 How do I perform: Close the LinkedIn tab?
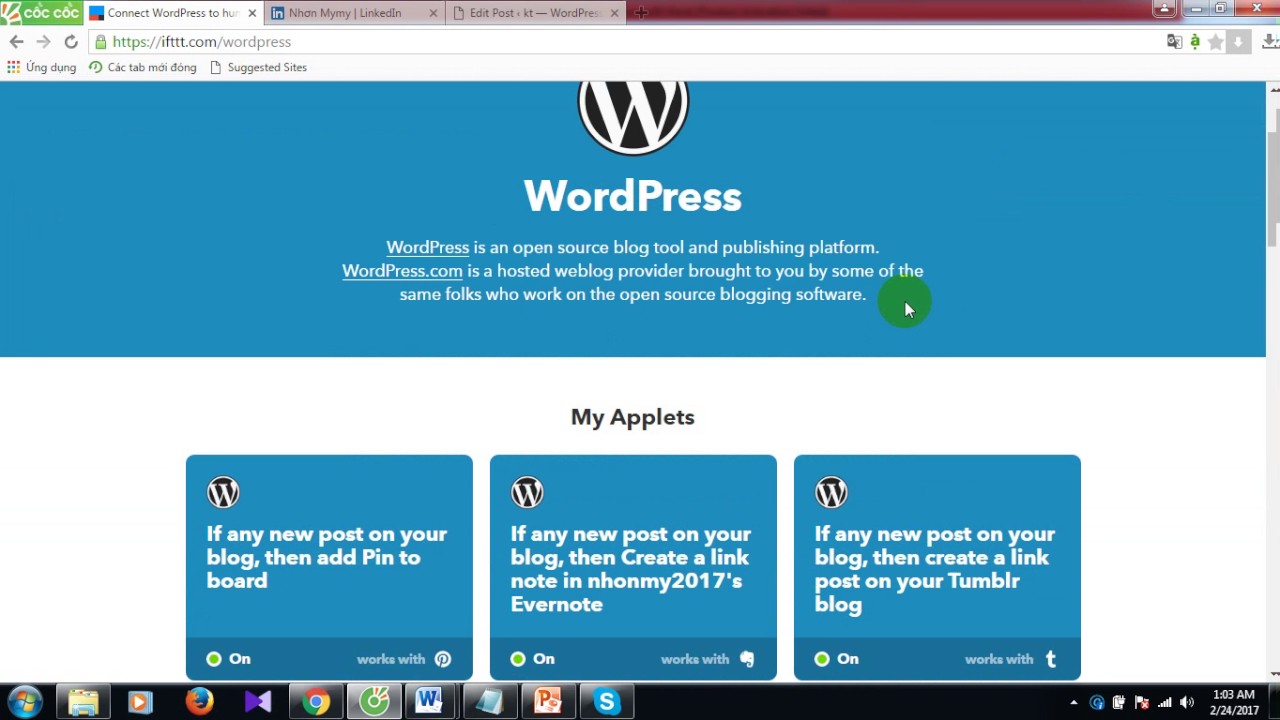(433, 13)
